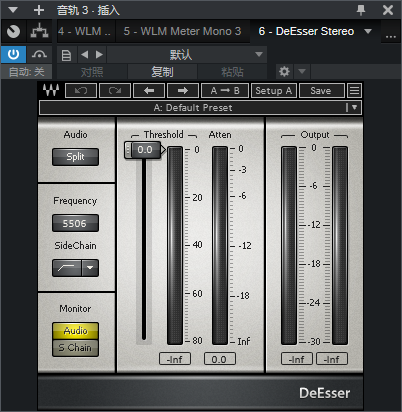Open the gear settings icon
Screen dimensions: 402x412
click(x=284, y=71)
